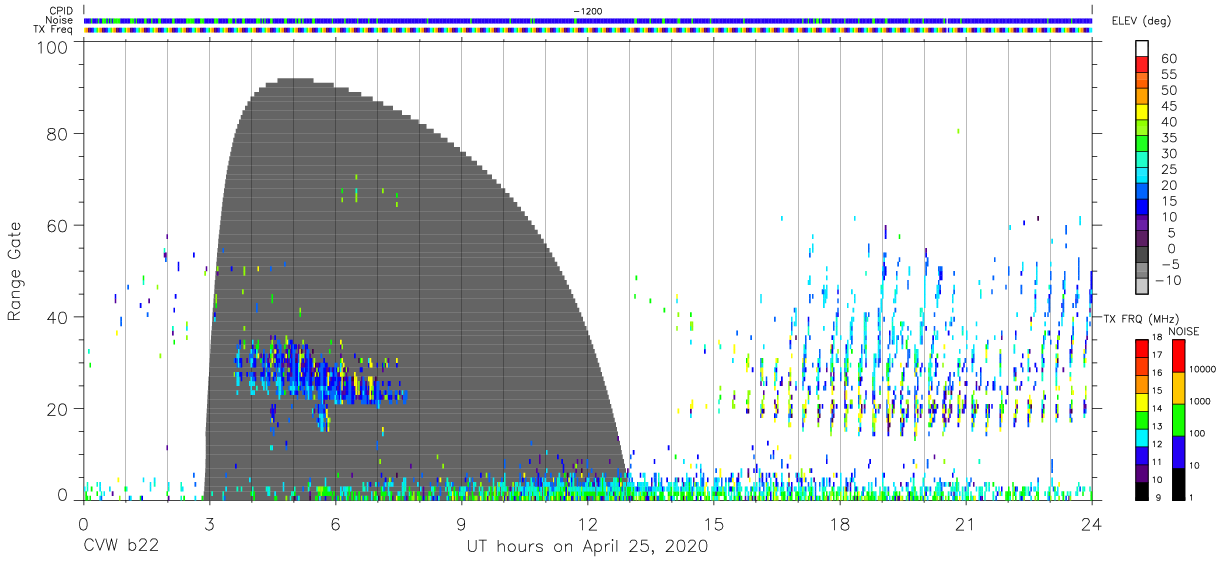The image size is (1228, 567).
Task: Click the '-5' label on ELEV color bar
Action: click(x=1169, y=264)
